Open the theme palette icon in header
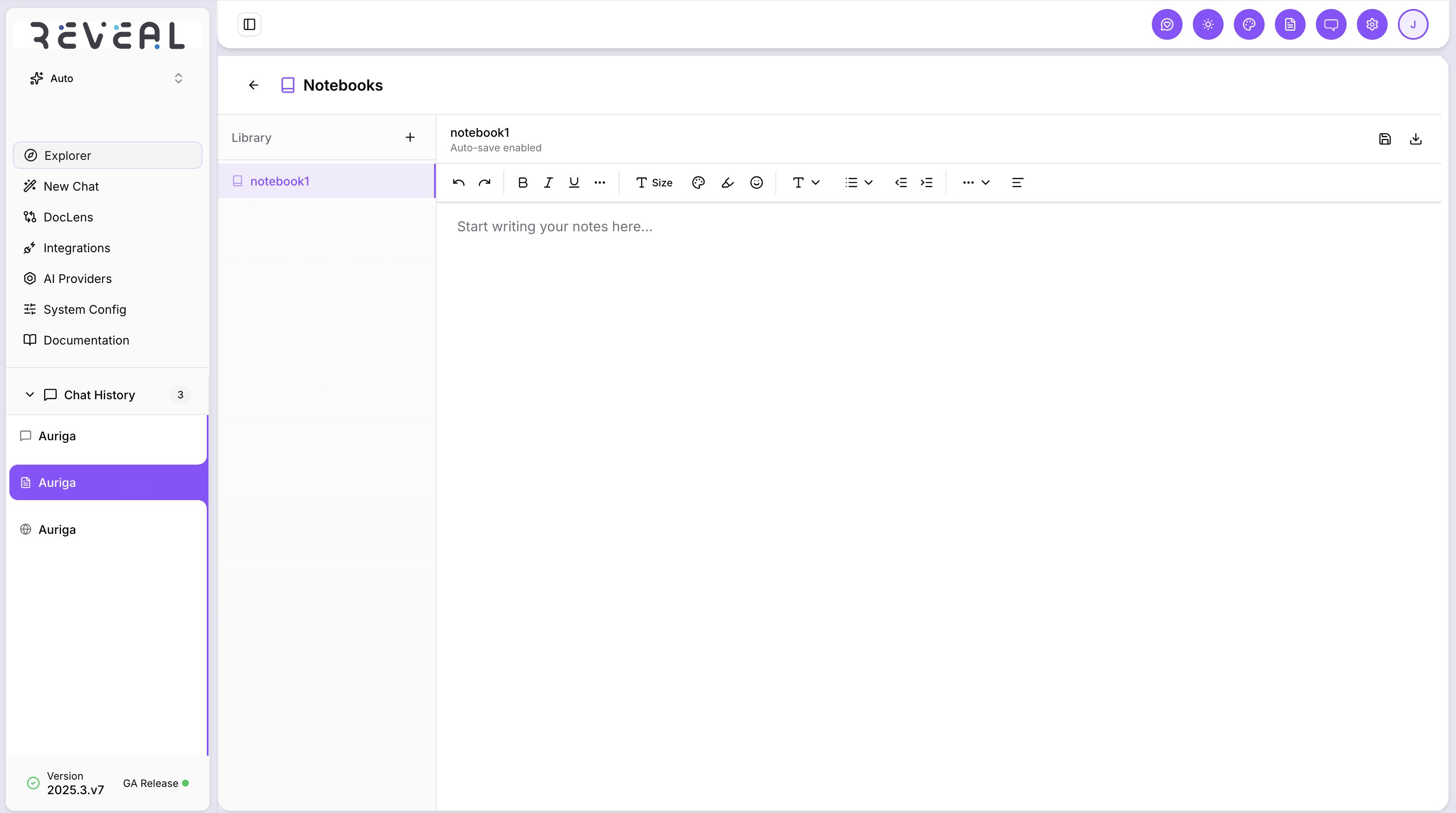Image resolution: width=1456 pixels, height=813 pixels. 1249,24
